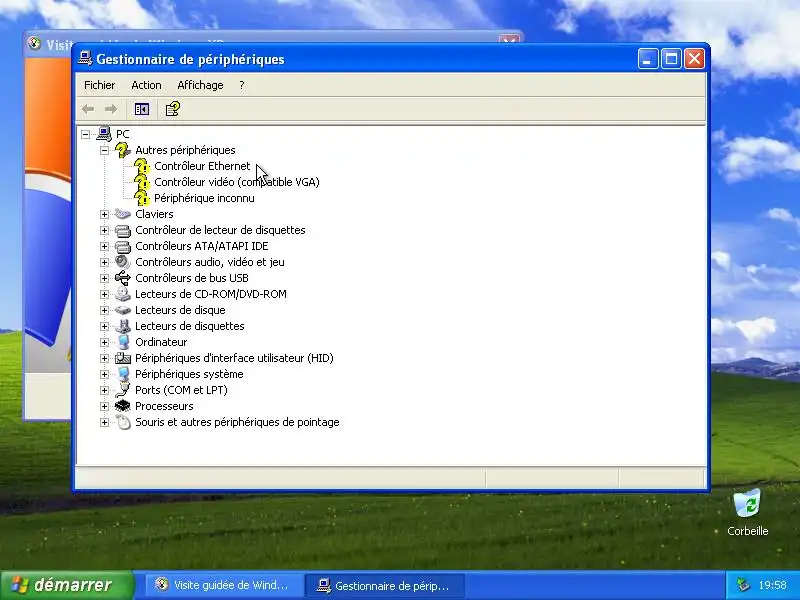Select the Claviers label
Viewport: 800px width, 600px height.
pos(154,214)
